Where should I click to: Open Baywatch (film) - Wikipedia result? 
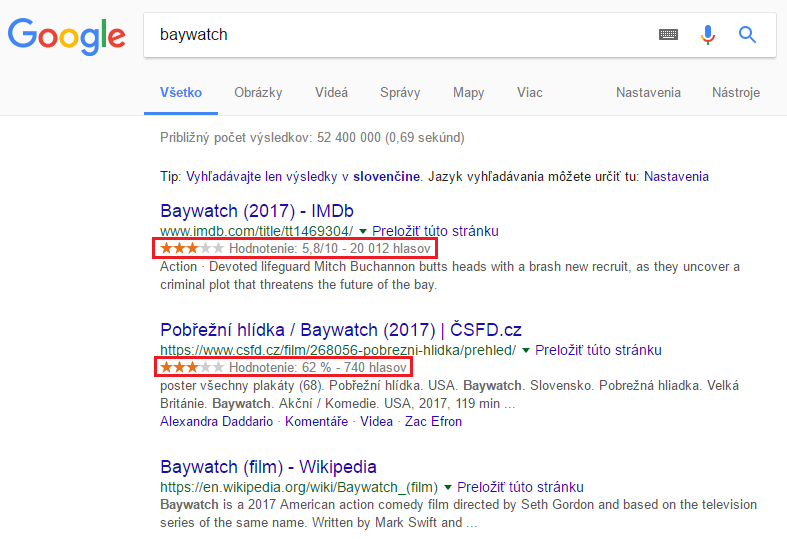(x=269, y=467)
